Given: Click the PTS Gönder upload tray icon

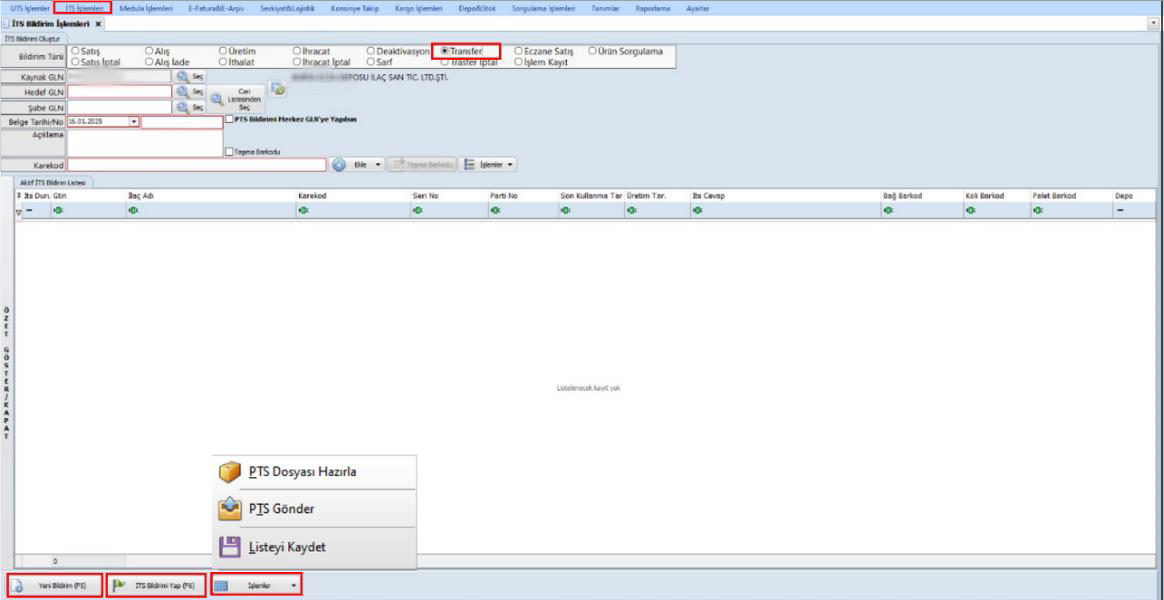Looking at the screenshot, I should (230, 509).
